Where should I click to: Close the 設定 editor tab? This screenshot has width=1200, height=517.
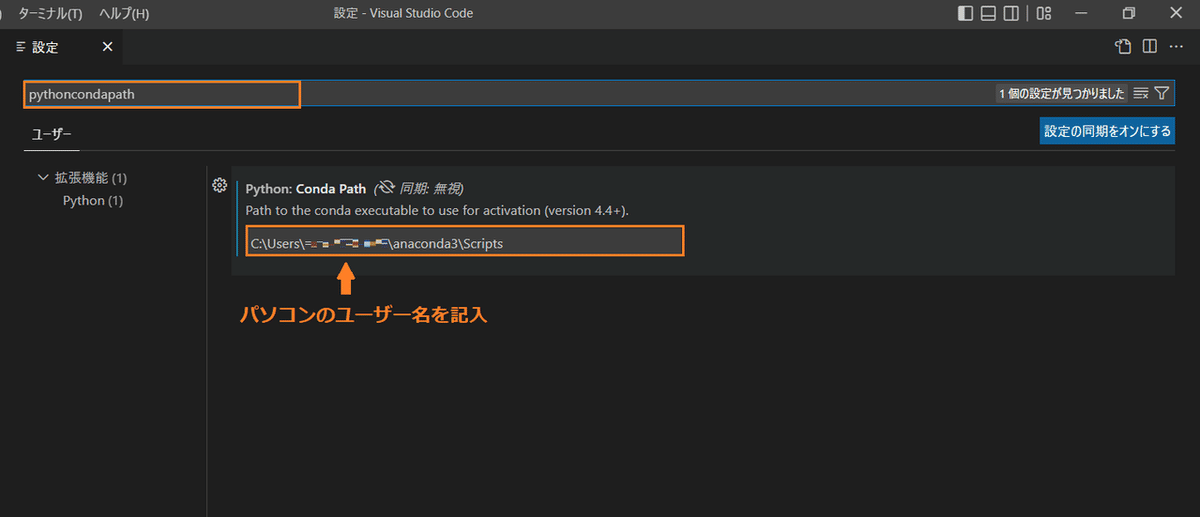point(107,47)
